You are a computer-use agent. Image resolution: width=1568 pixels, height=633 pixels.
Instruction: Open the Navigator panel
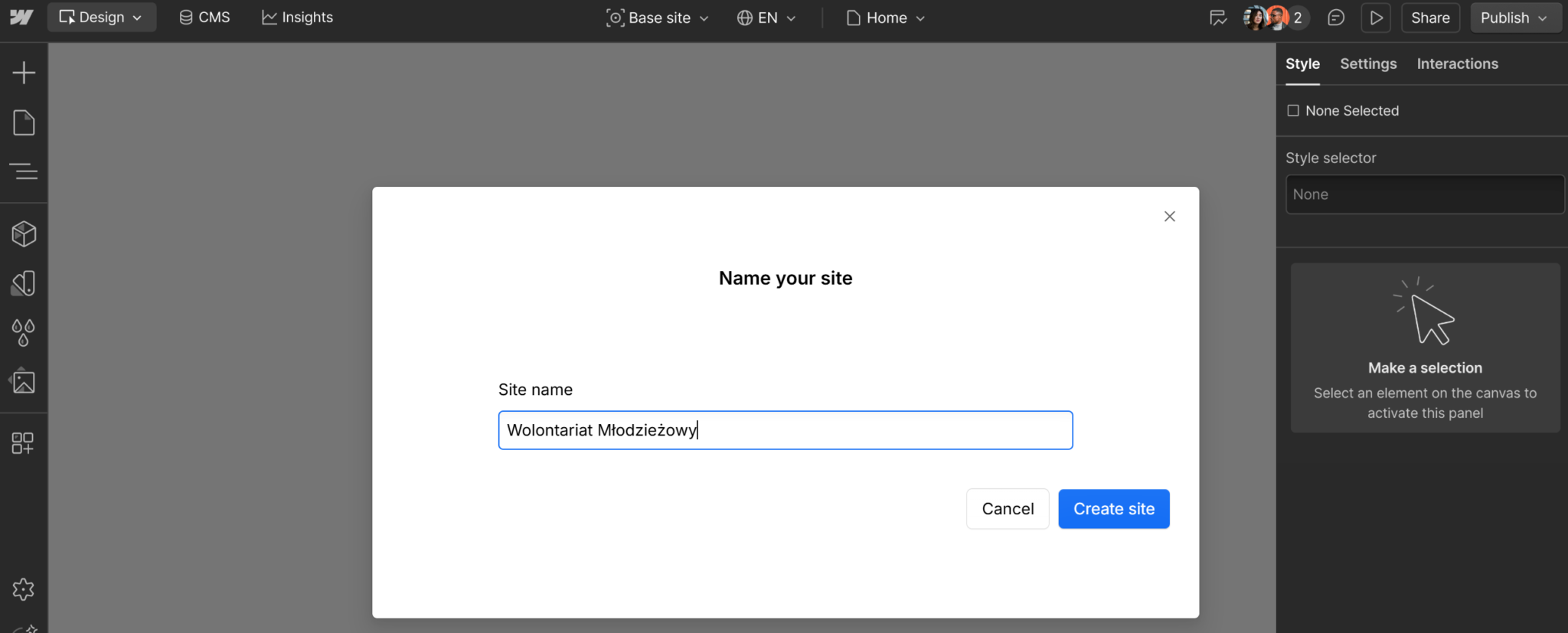[x=24, y=171]
